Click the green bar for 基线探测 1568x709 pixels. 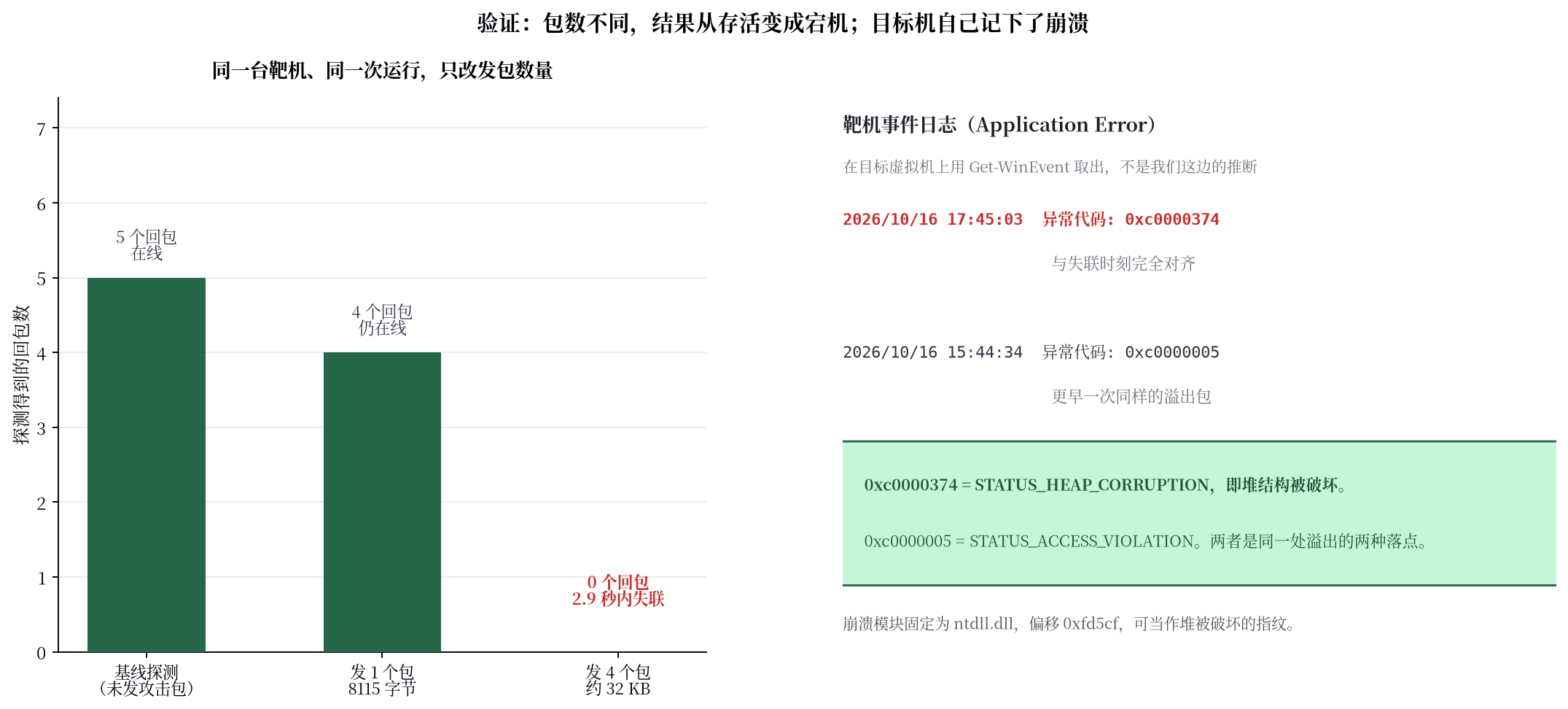pos(147,465)
